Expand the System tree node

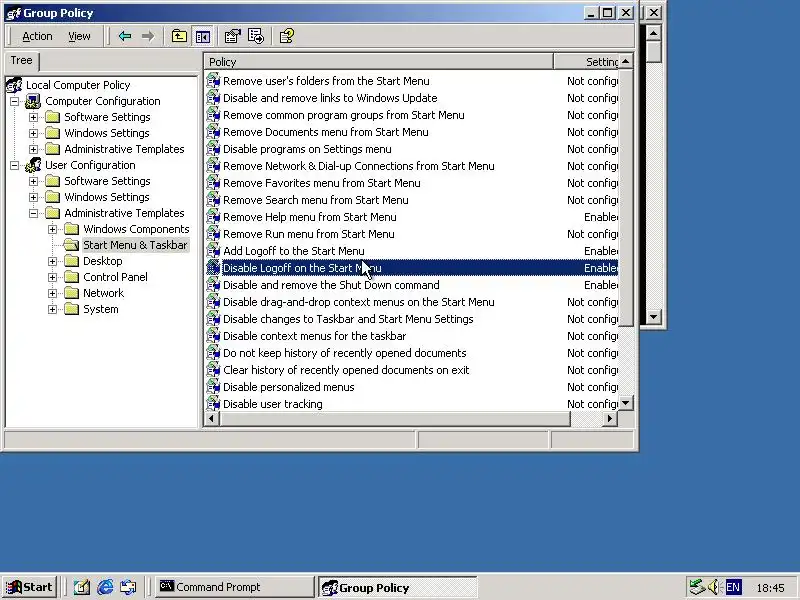[x=53, y=309]
